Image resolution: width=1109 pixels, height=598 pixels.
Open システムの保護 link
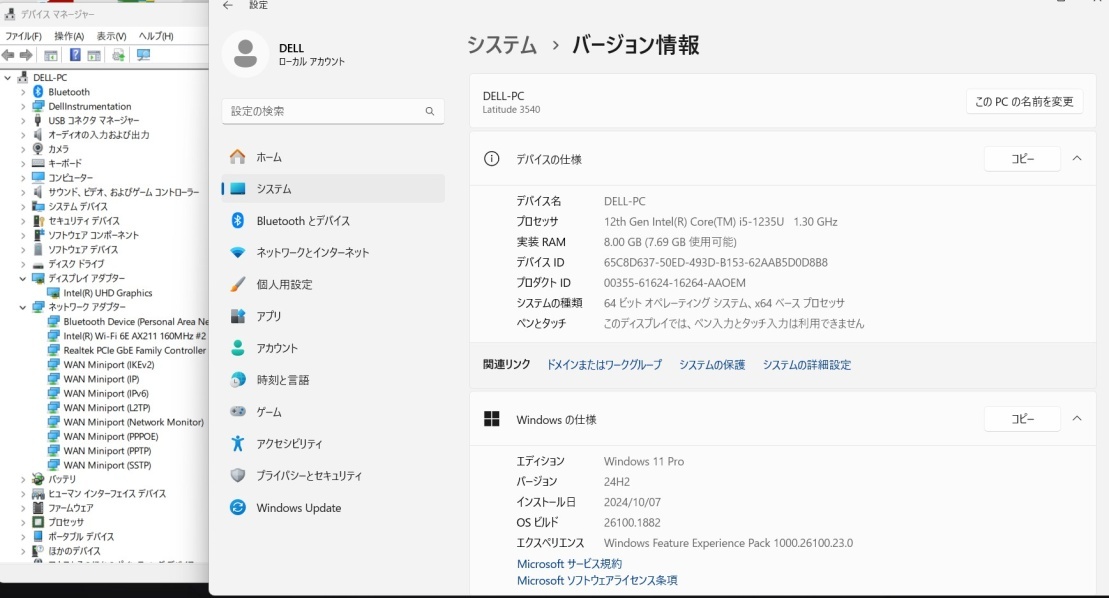coord(712,365)
